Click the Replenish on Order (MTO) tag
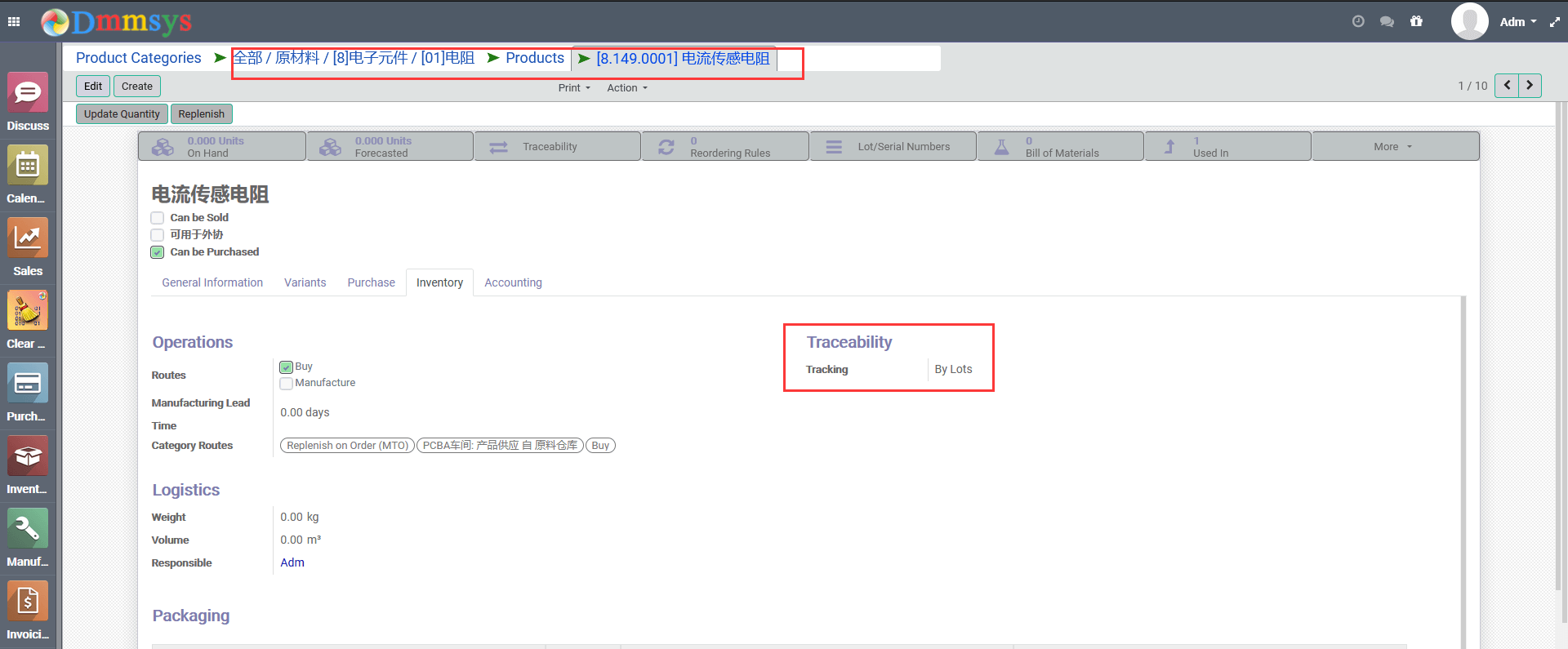Screen dimensions: 1568x649 348,446
